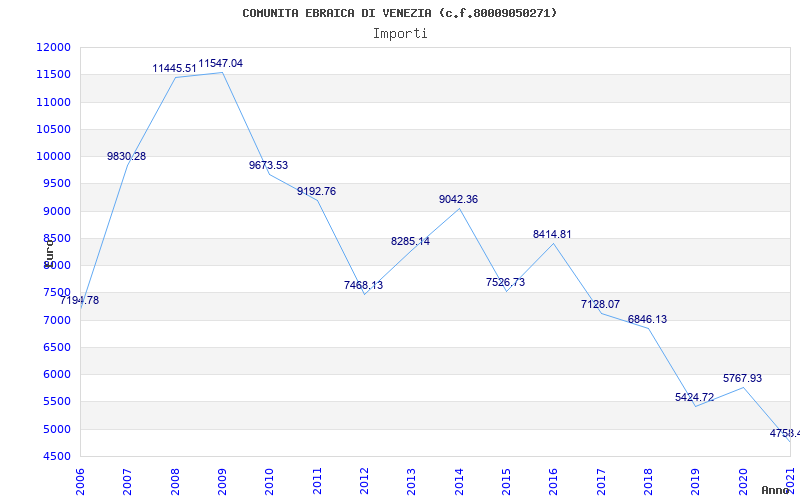Screen dimensions: 800x500
Task: Select the year 2020 axis label
Action: click(743, 481)
